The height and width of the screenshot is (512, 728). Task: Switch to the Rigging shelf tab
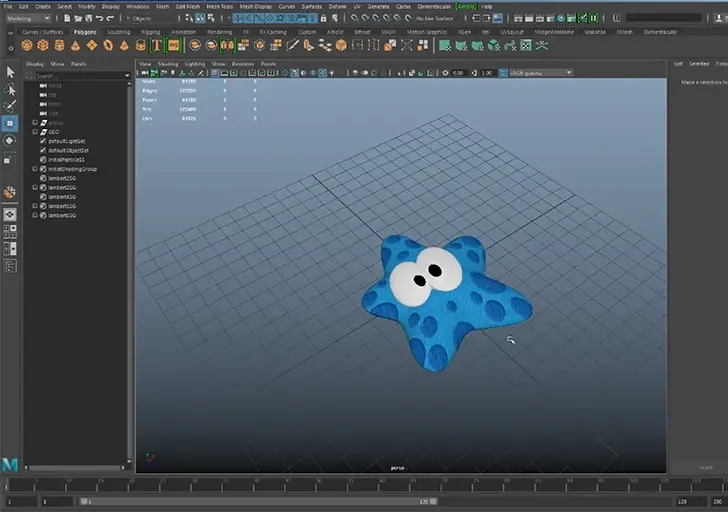(151, 31)
